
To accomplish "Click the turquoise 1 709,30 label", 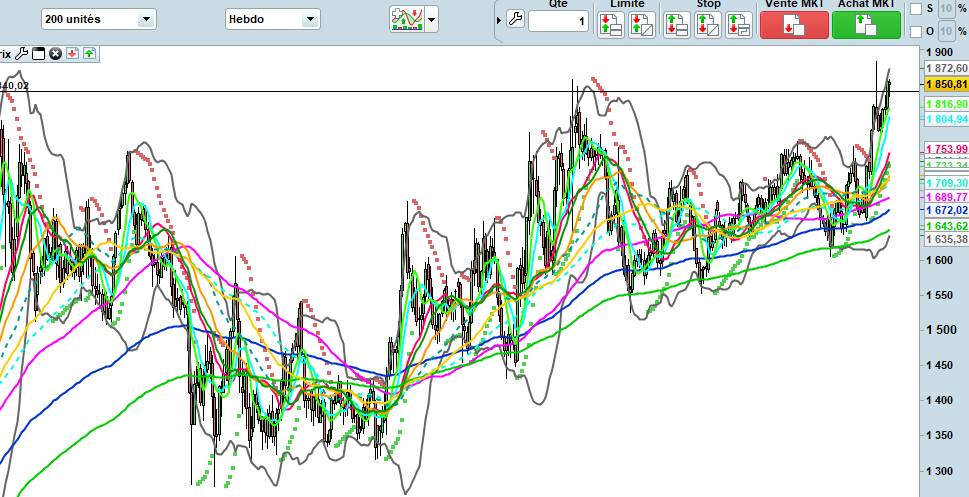I will click(x=946, y=183).
